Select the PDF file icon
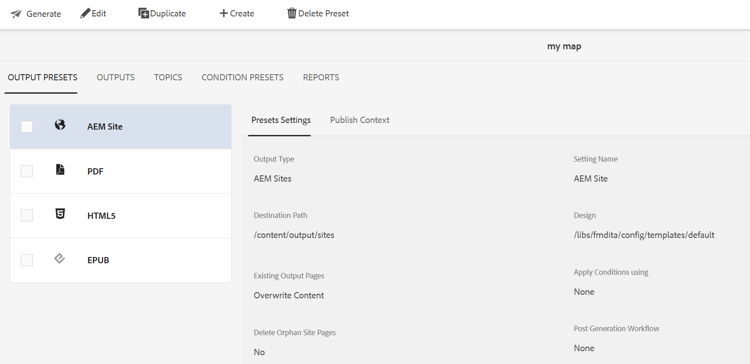 tap(60, 169)
